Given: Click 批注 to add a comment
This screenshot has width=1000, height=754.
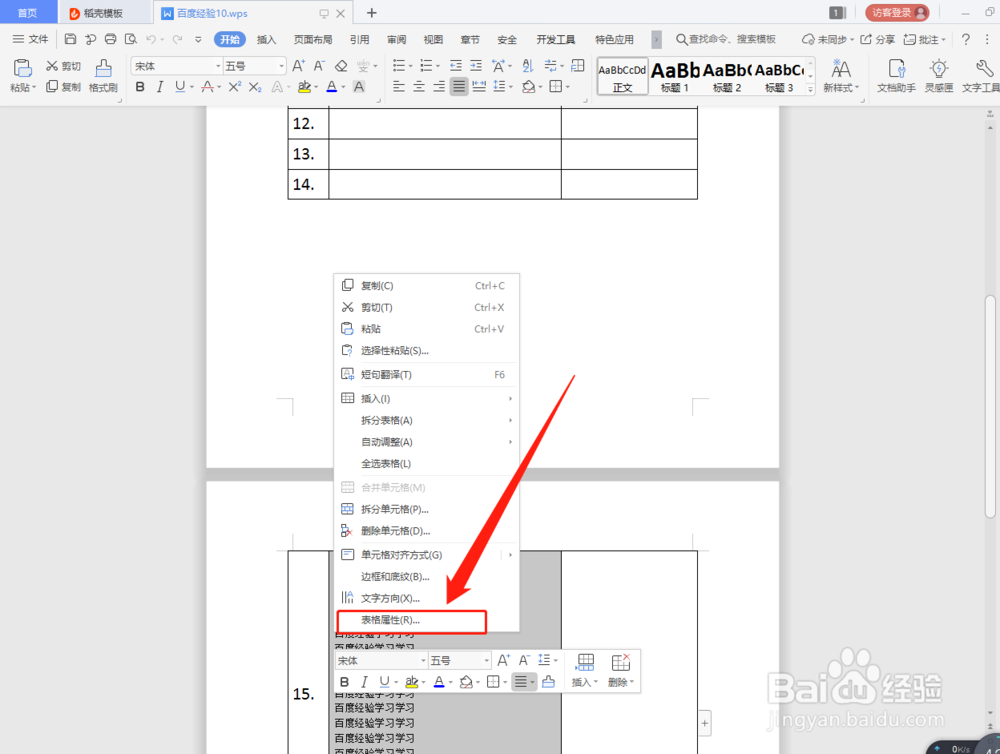Looking at the screenshot, I should pyautogui.click(x=930, y=39).
